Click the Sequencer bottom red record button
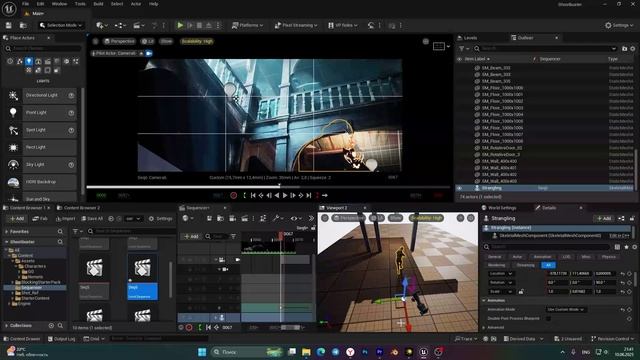The height and width of the screenshot is (360, 640). pos(189,327)
